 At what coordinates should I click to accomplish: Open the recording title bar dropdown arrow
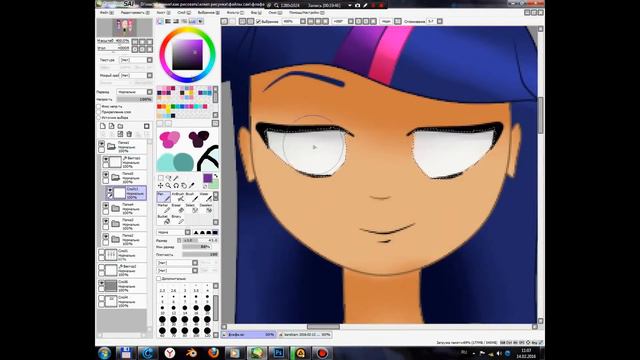coord(350,5)
